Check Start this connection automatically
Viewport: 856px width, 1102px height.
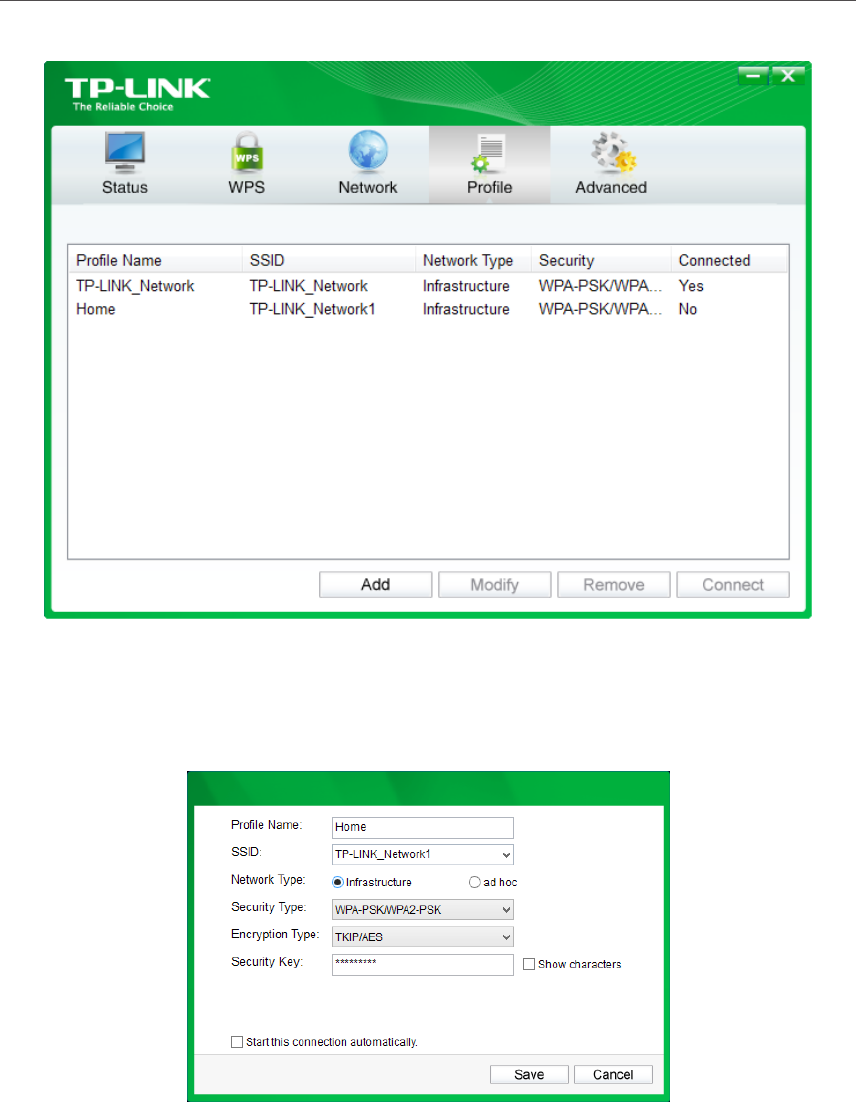tap(237, 1042)
